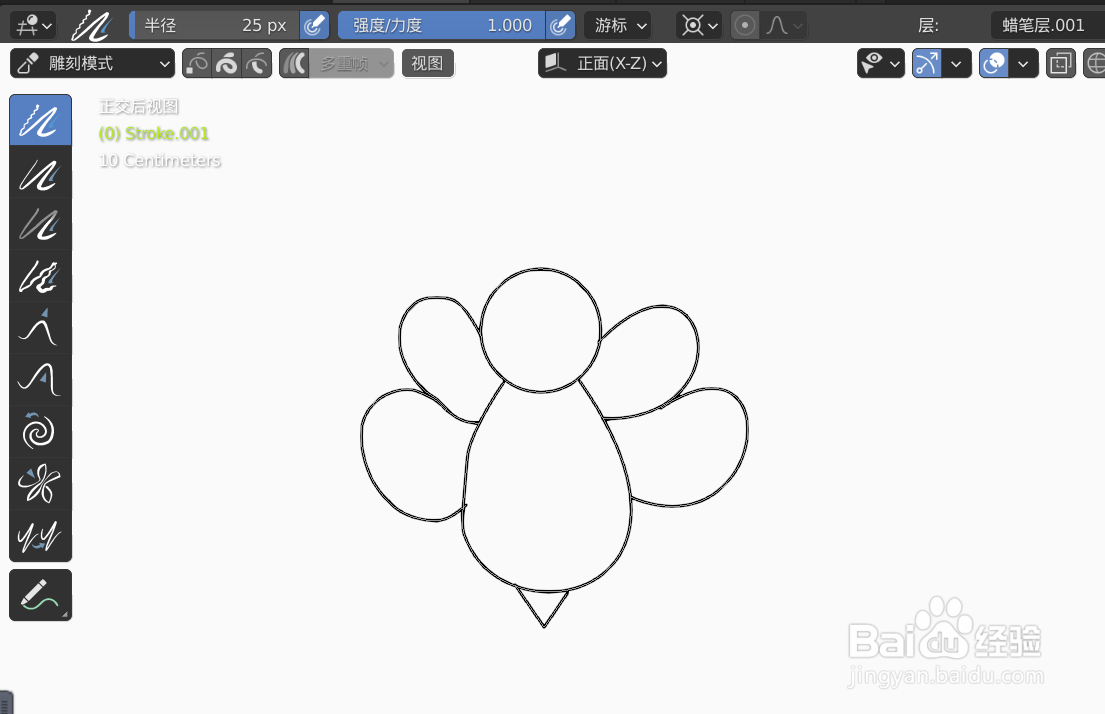1105x714 pixels.
Task: Enable segment selection mask
Action: pyautogui.click(x=257, y=63)
